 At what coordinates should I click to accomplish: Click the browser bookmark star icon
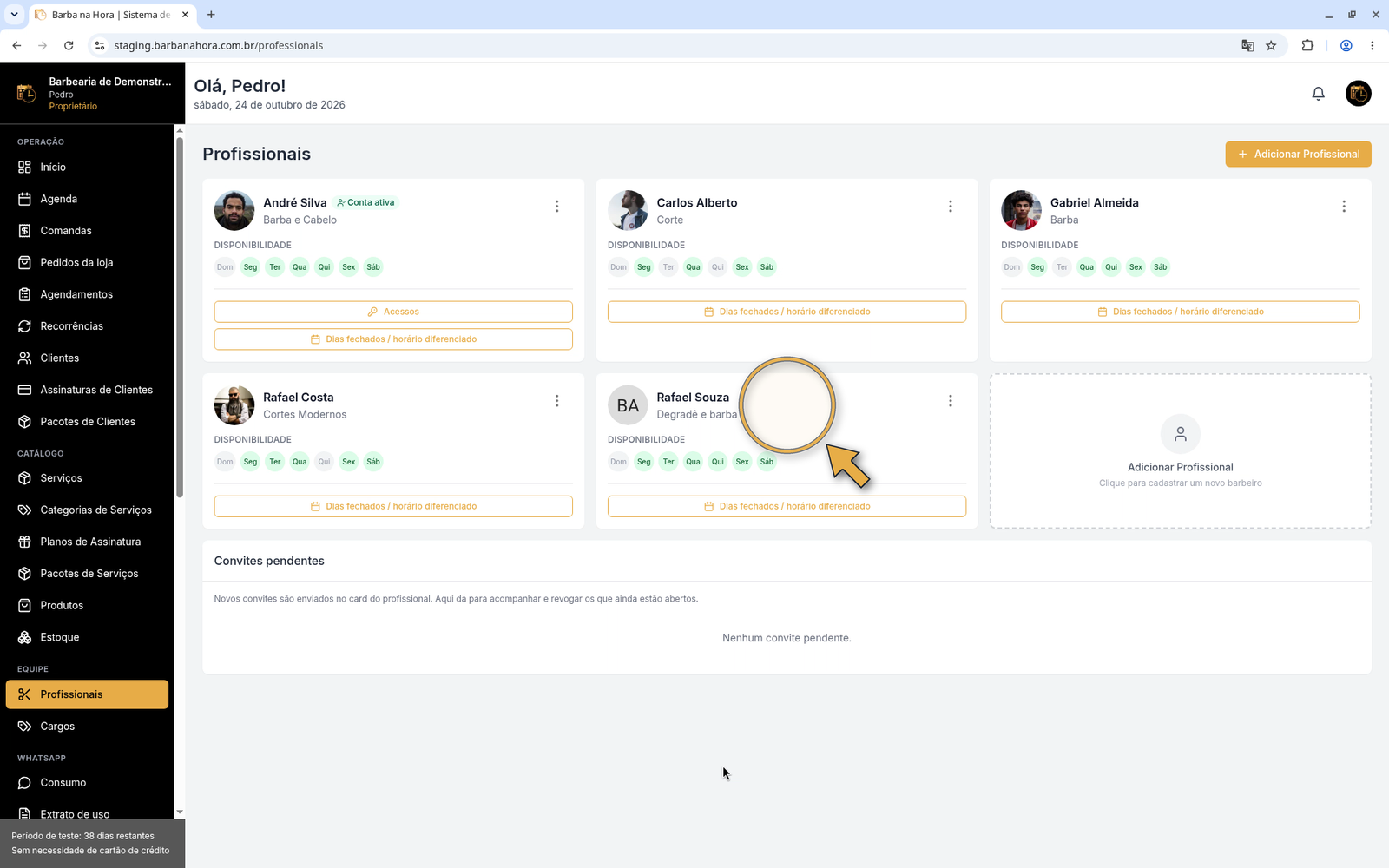[1271, 45]
